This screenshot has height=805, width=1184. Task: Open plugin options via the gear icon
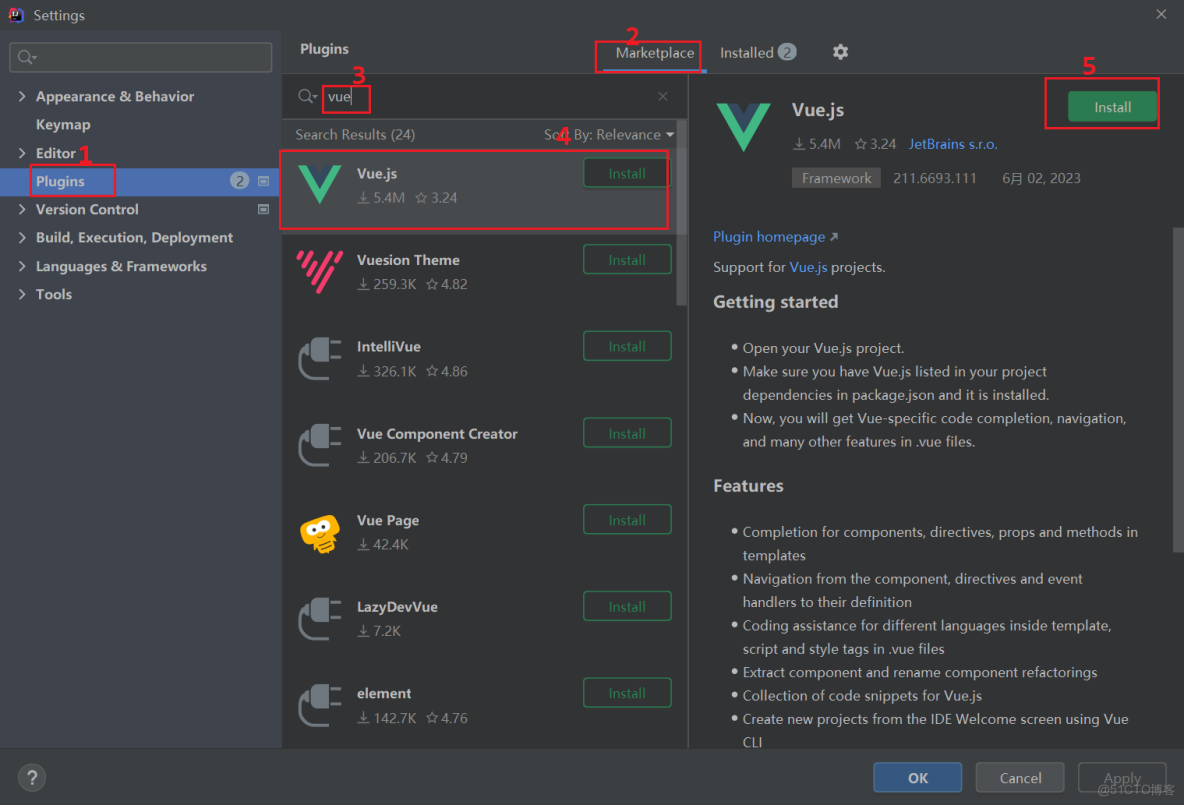coord(840,52)
